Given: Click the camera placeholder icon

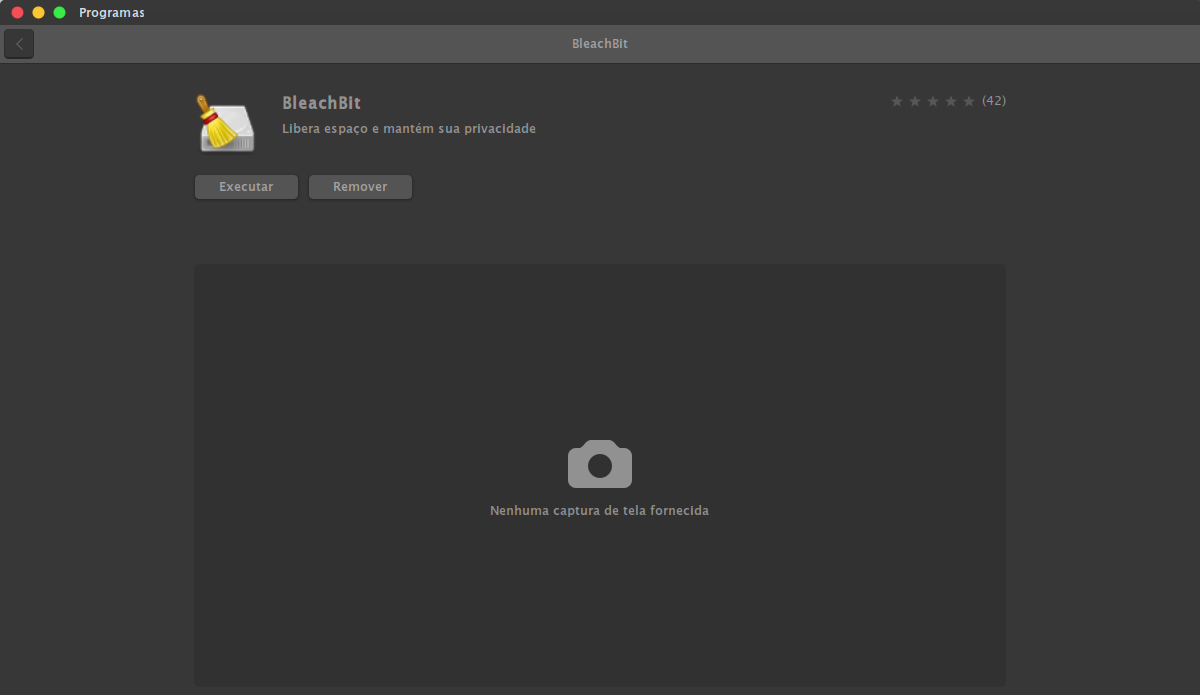Looking at the screenshot, I should click(x=600, y=464).
